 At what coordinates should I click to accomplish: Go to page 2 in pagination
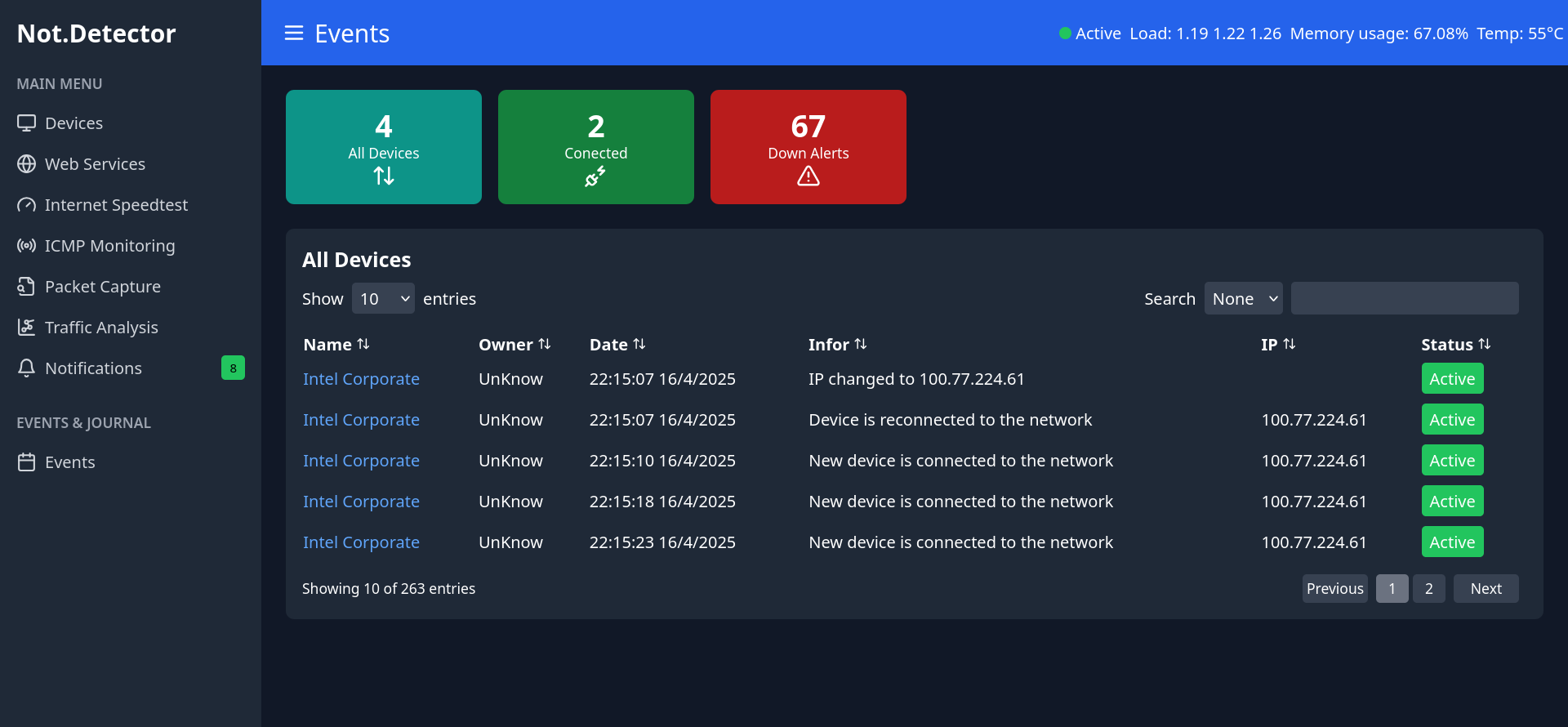[1428, 588]
